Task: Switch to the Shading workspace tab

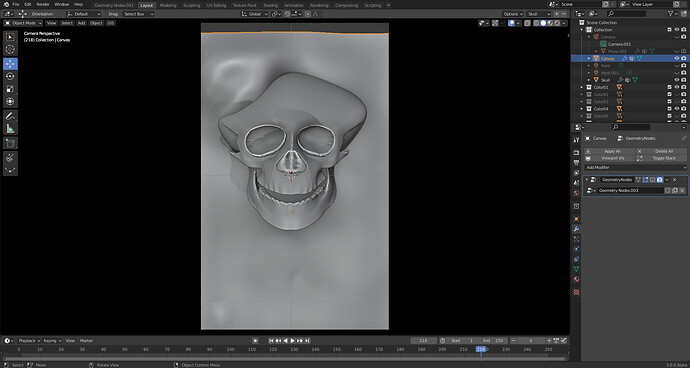Action: click(271, 5)
